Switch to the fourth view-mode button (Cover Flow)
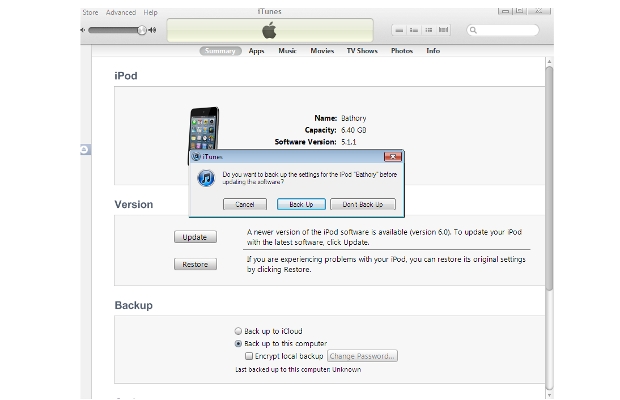Screen dimensions: 620x400 click(x=443, y=30)
